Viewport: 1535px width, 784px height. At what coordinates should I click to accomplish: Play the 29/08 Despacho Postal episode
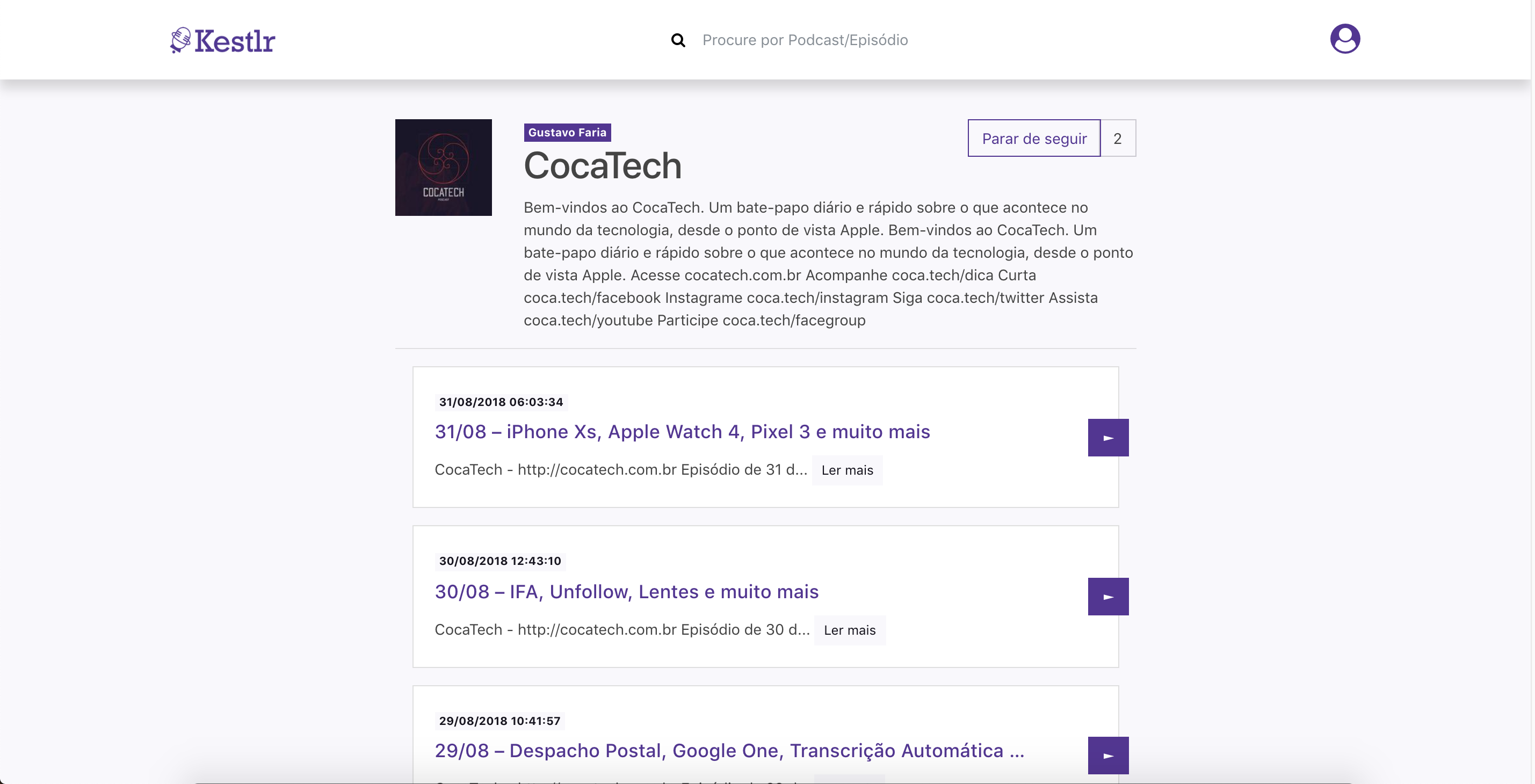1108,756
